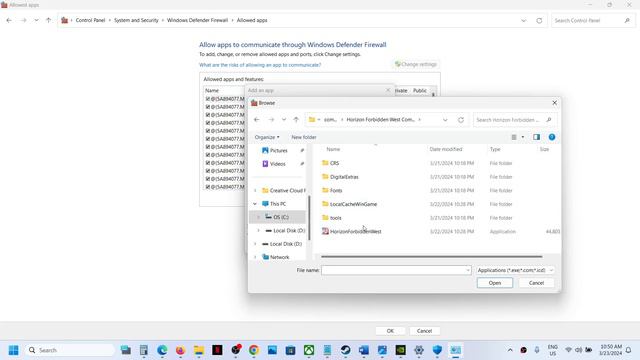The width and height of the screenshot is (640, 360).
Task: Refresh the Browse dialog folder listing
Action: pyautogui.click(x=461, y=120)
